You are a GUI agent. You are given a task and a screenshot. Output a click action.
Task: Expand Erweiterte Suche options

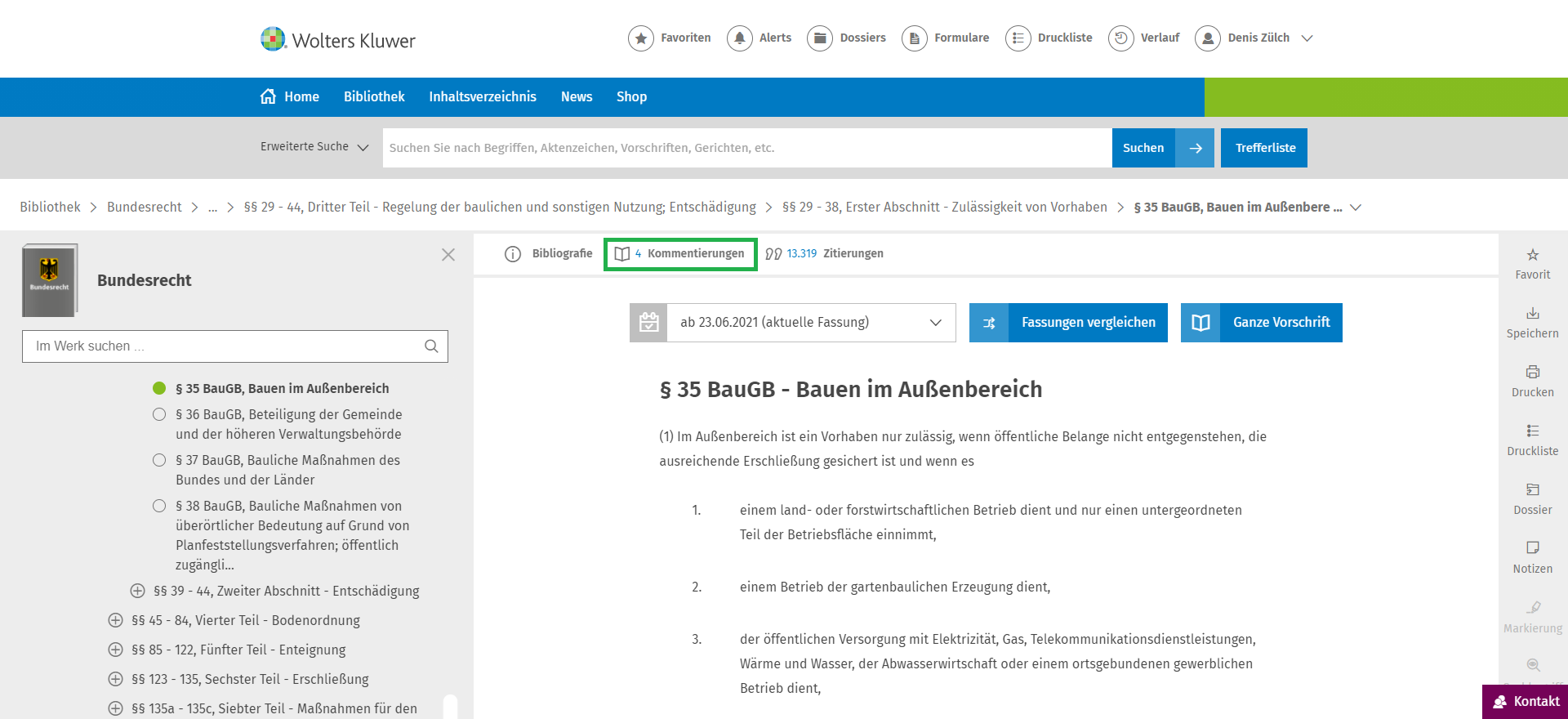pos(314,147)
